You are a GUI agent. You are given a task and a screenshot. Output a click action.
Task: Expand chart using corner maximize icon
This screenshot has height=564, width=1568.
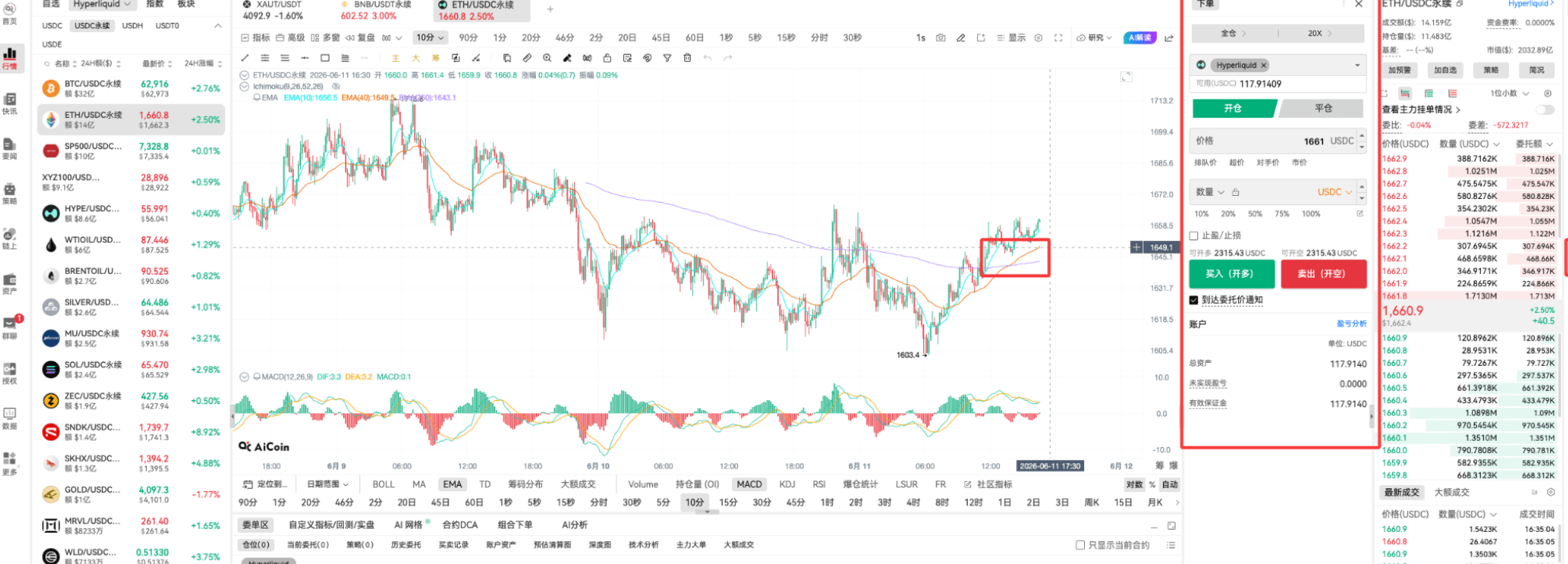tap(1126, 77)
